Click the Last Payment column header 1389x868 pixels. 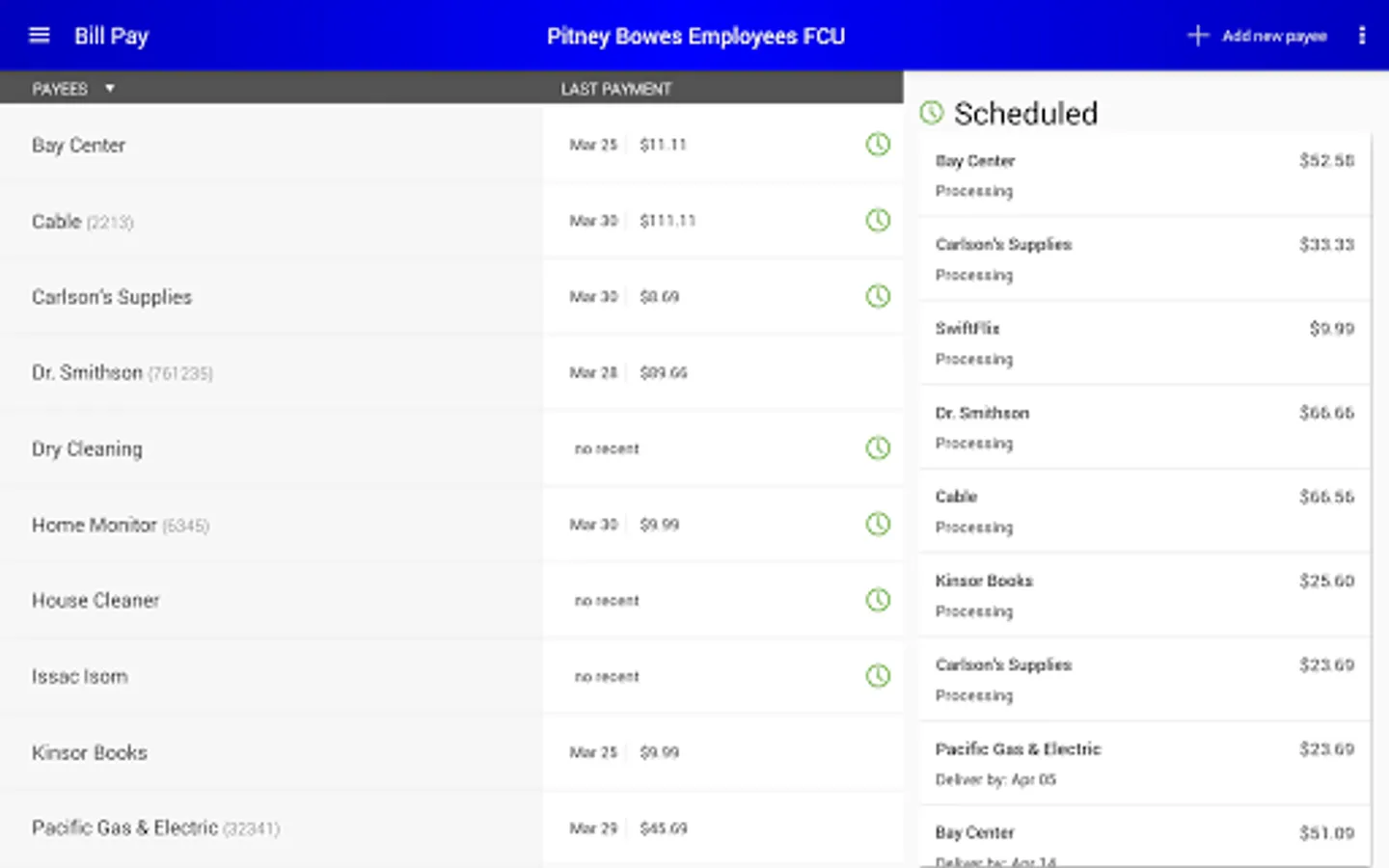tap(616, 89)
